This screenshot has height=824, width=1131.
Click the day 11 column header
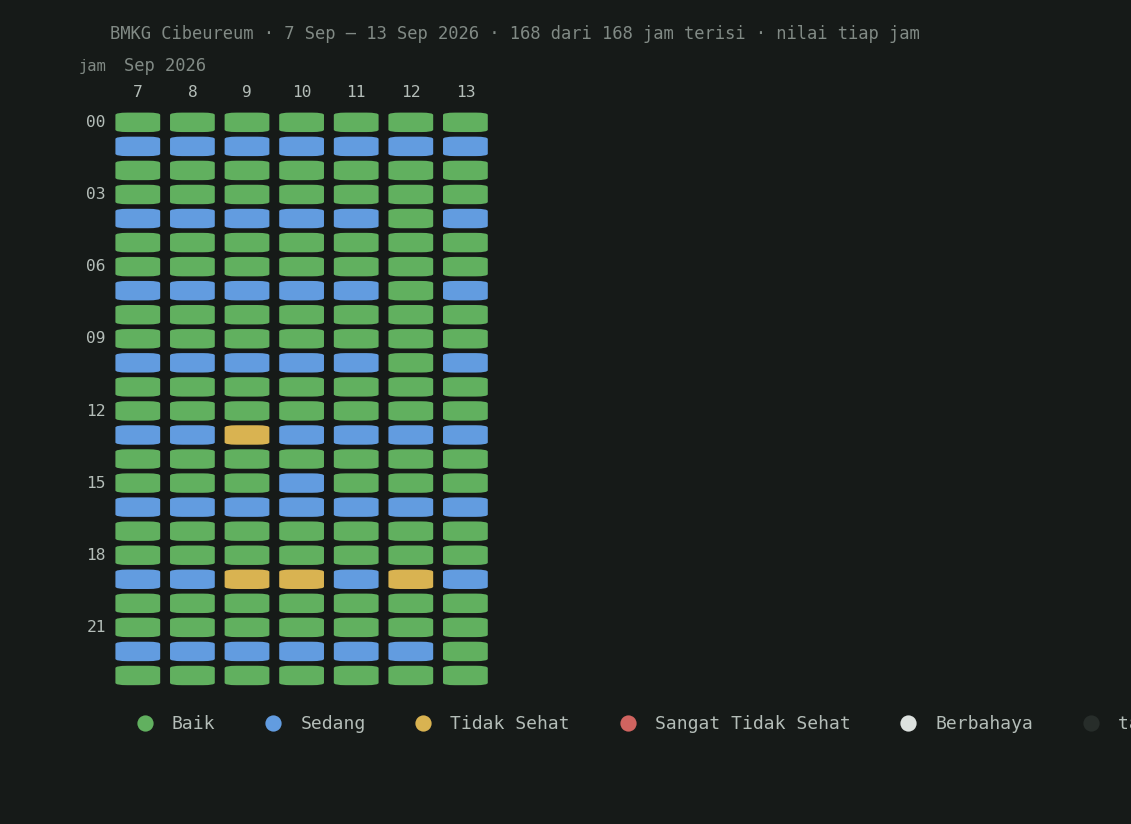tap(356, 92)
